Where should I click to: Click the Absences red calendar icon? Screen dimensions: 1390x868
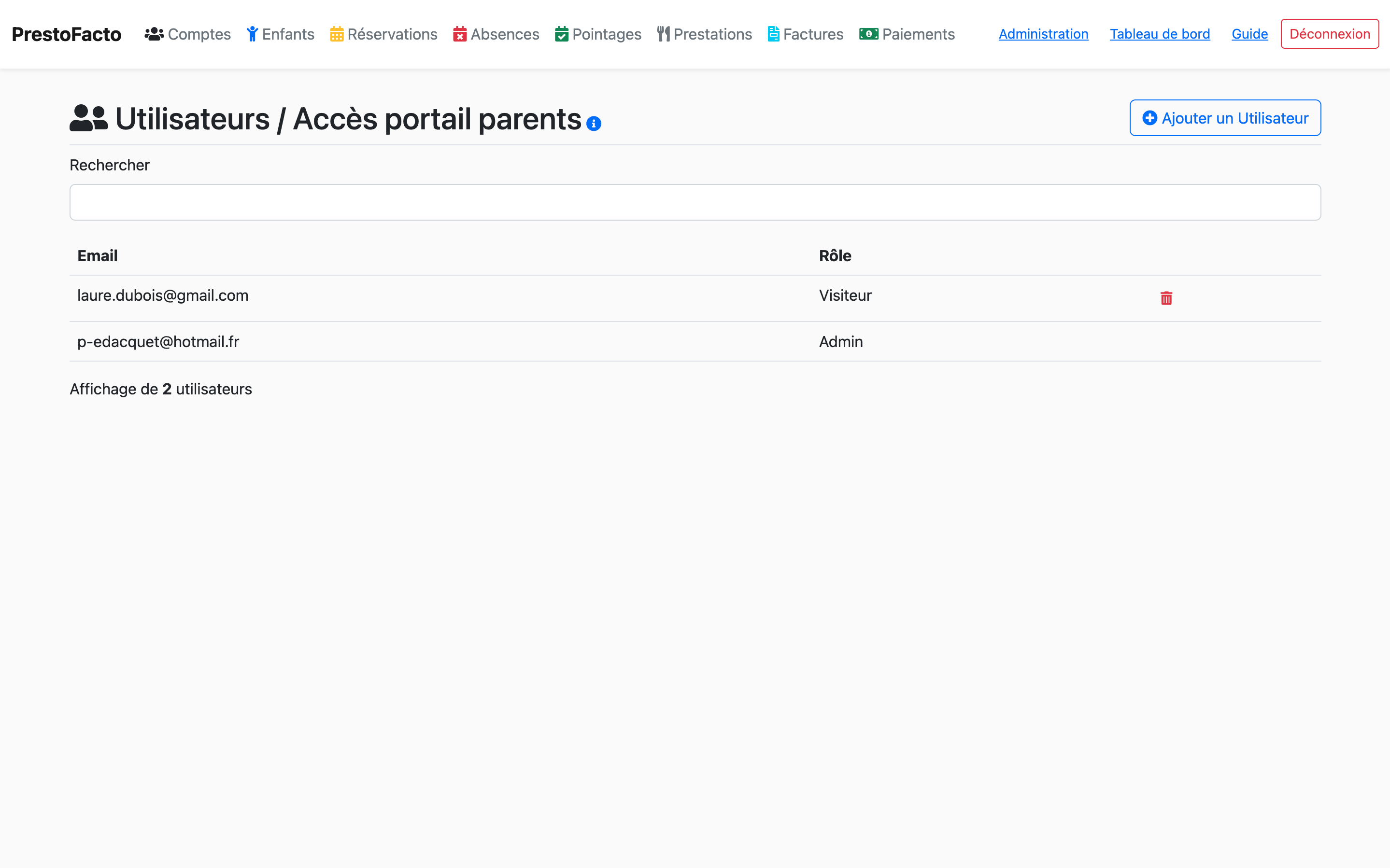459,34
